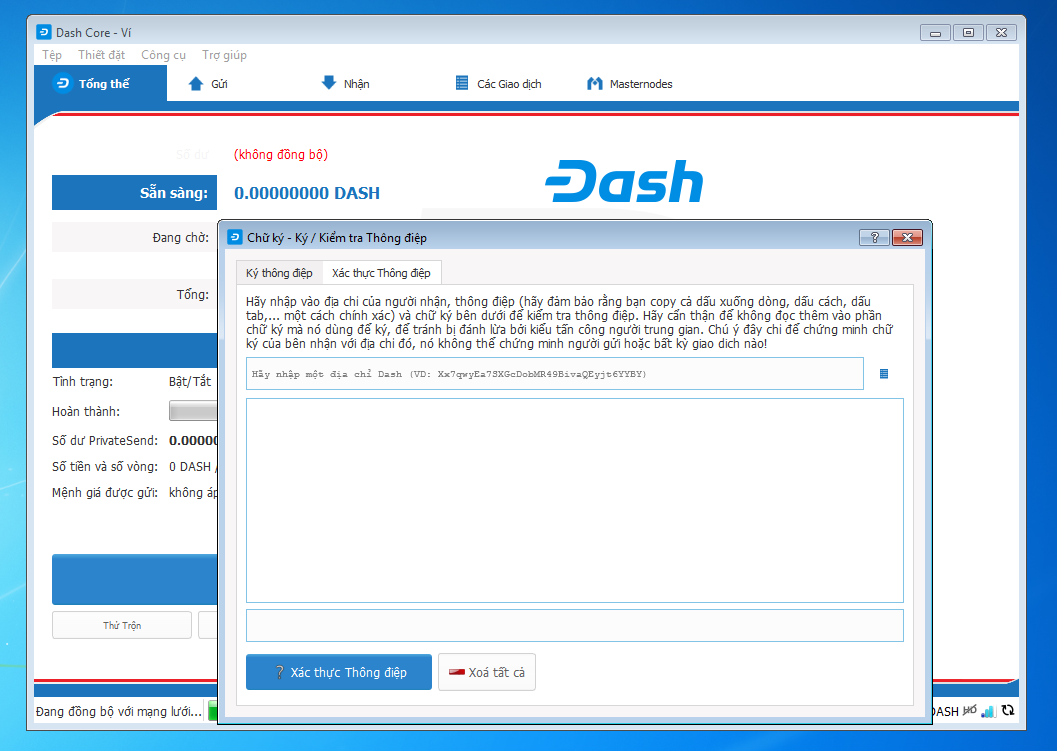Click the network signal bars icon
Viewport: 1057px width, 751px height.
point(988,711)
